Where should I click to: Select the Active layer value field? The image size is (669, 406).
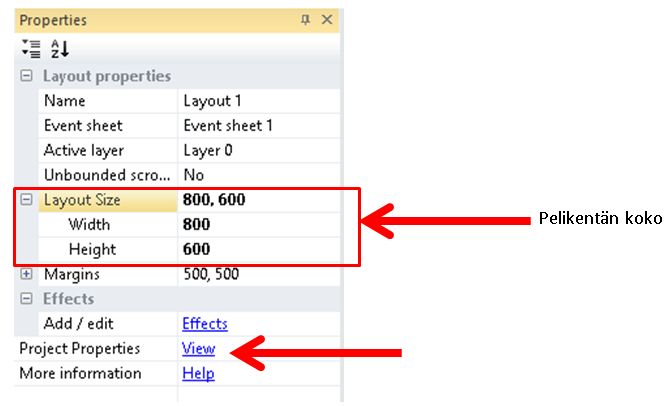point(258,151)
